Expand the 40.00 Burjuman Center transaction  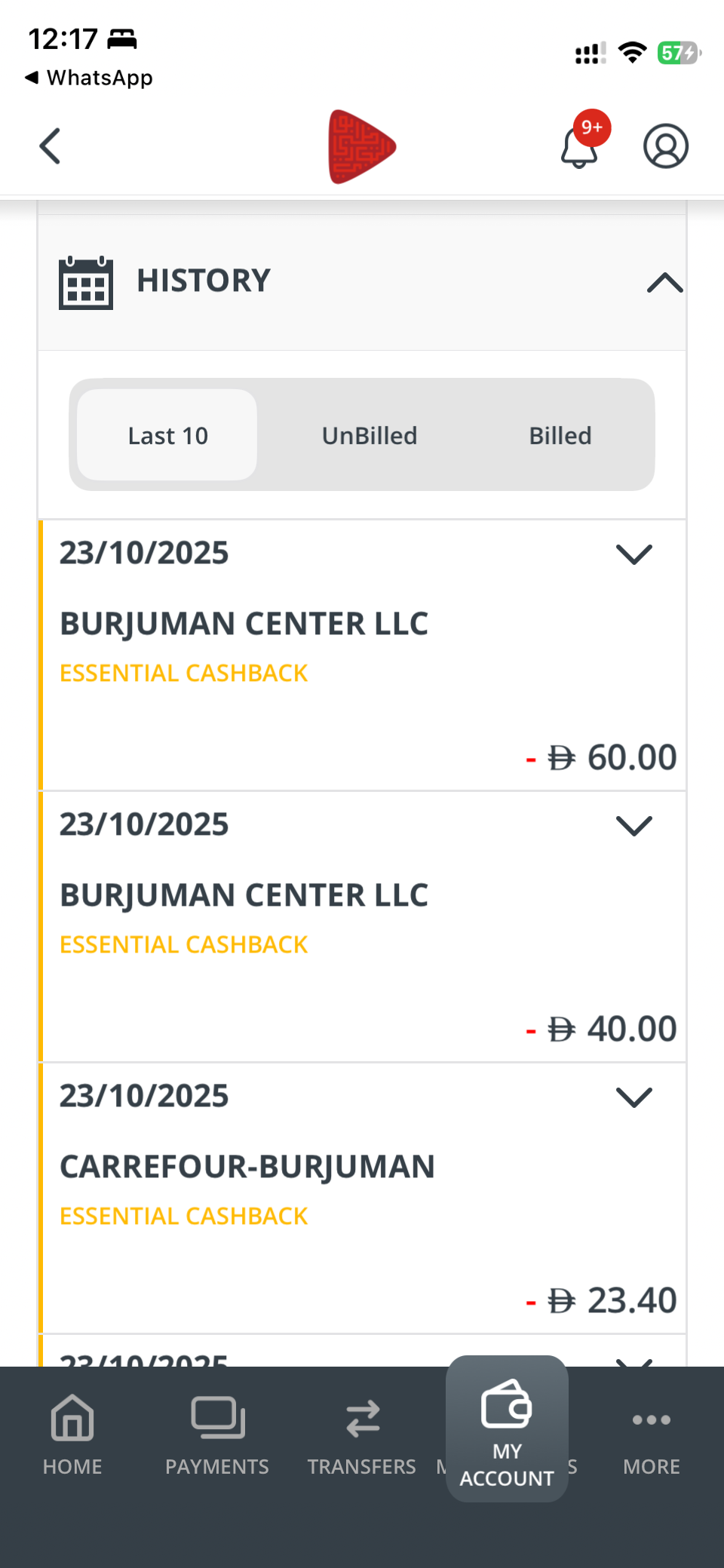click(x=633, y=826)
